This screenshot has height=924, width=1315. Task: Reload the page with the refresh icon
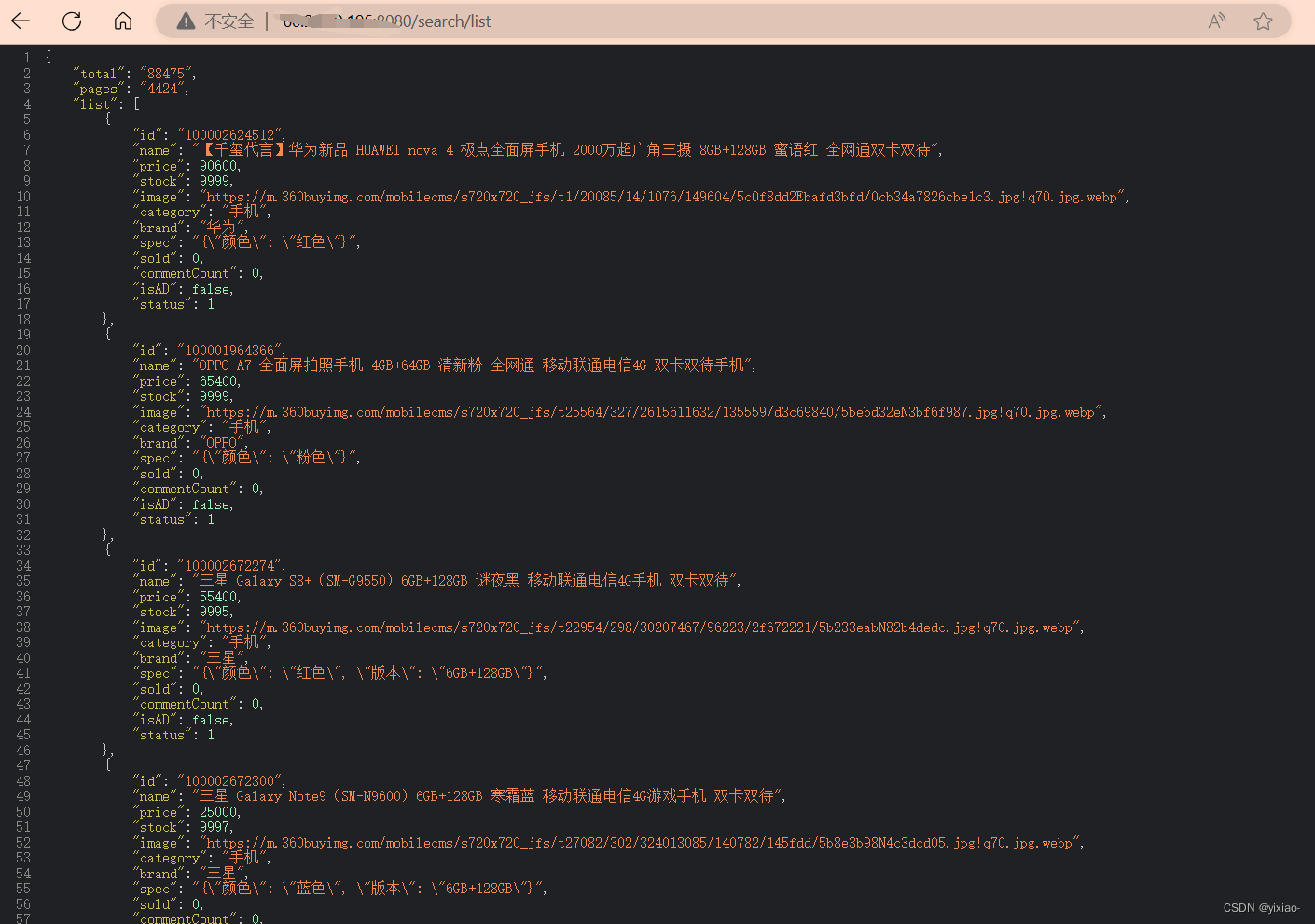(x=72, y=21)
